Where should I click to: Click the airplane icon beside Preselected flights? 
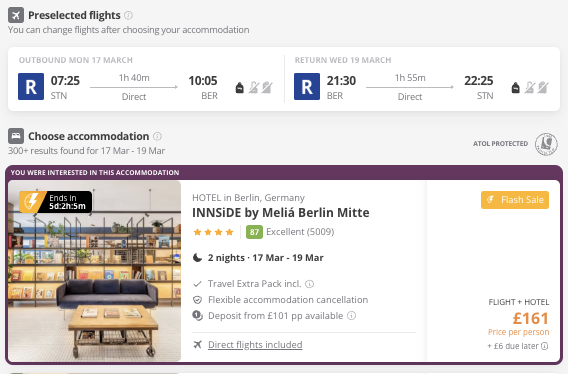pos(16,15)
